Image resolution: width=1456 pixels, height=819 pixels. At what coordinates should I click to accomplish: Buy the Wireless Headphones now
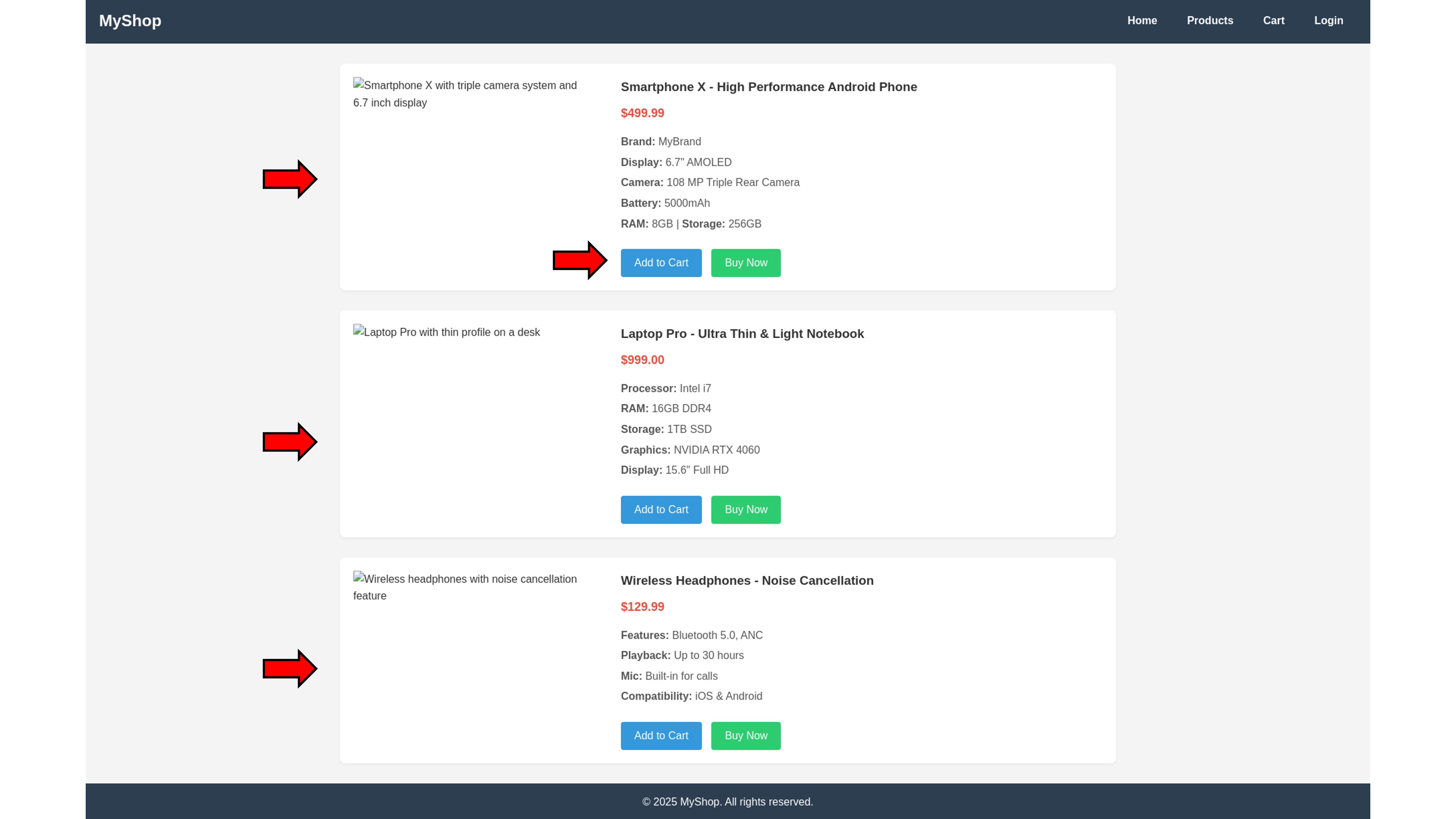(x=745, y=735)
